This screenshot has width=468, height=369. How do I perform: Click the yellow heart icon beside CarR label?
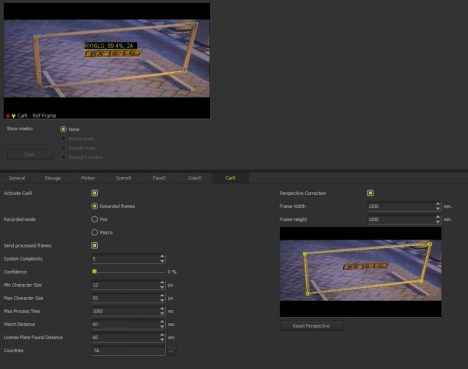[13, 116]
